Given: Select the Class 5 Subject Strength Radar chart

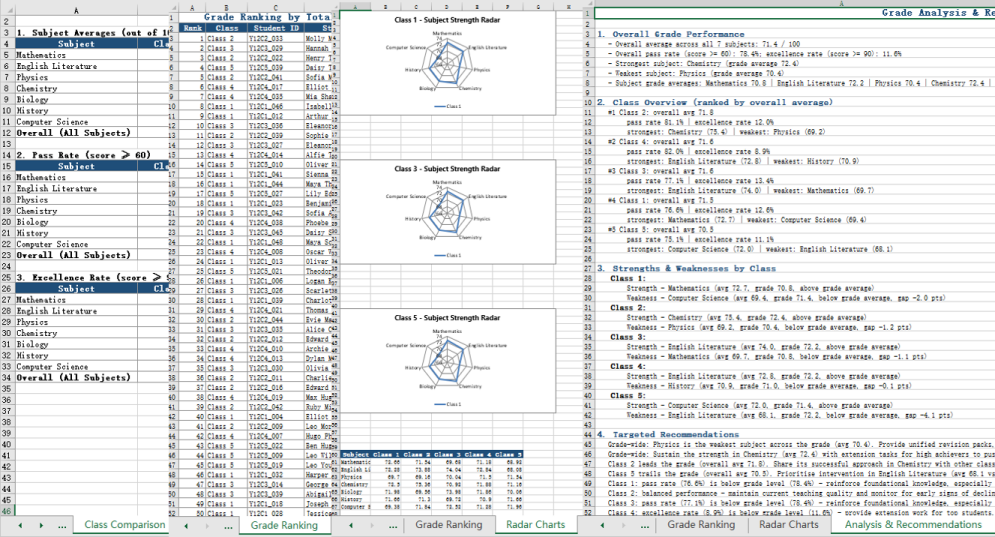Looking at the screenshot, I should [447, 361].
